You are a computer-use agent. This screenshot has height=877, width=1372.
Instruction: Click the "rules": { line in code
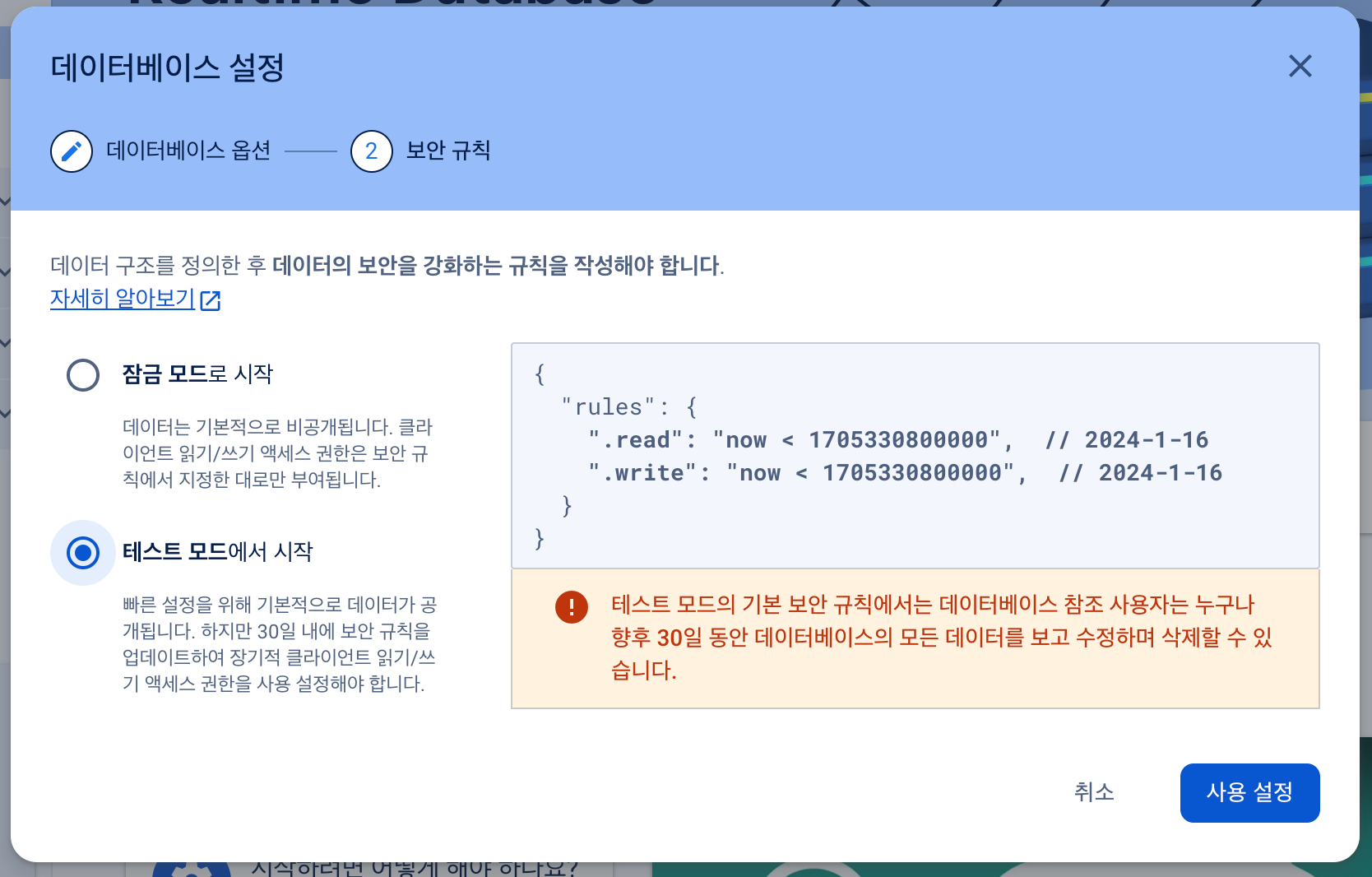629,407
